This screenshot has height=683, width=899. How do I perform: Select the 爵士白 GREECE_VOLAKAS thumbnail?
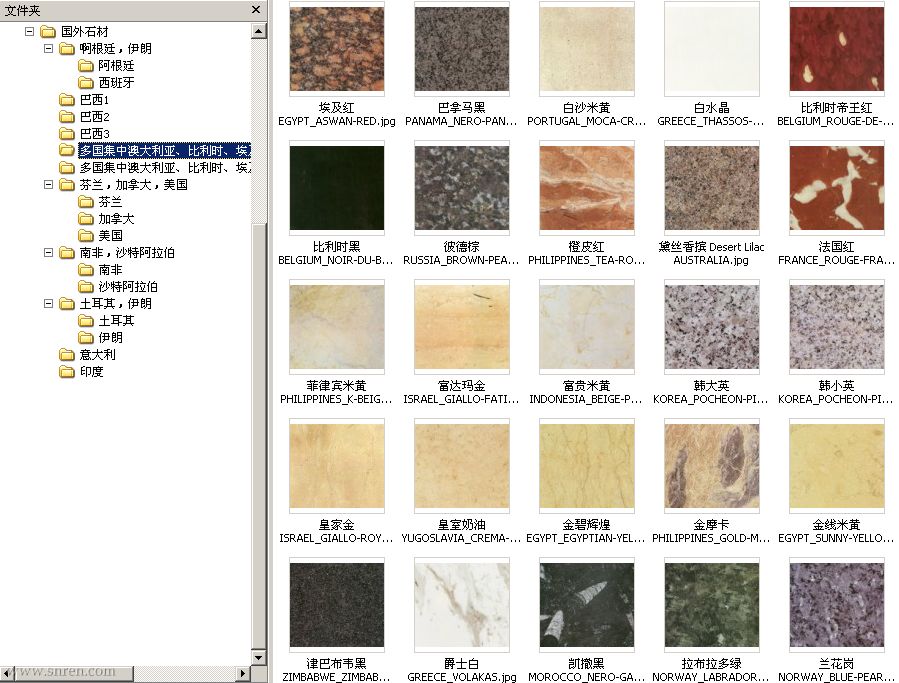point(462,605)
